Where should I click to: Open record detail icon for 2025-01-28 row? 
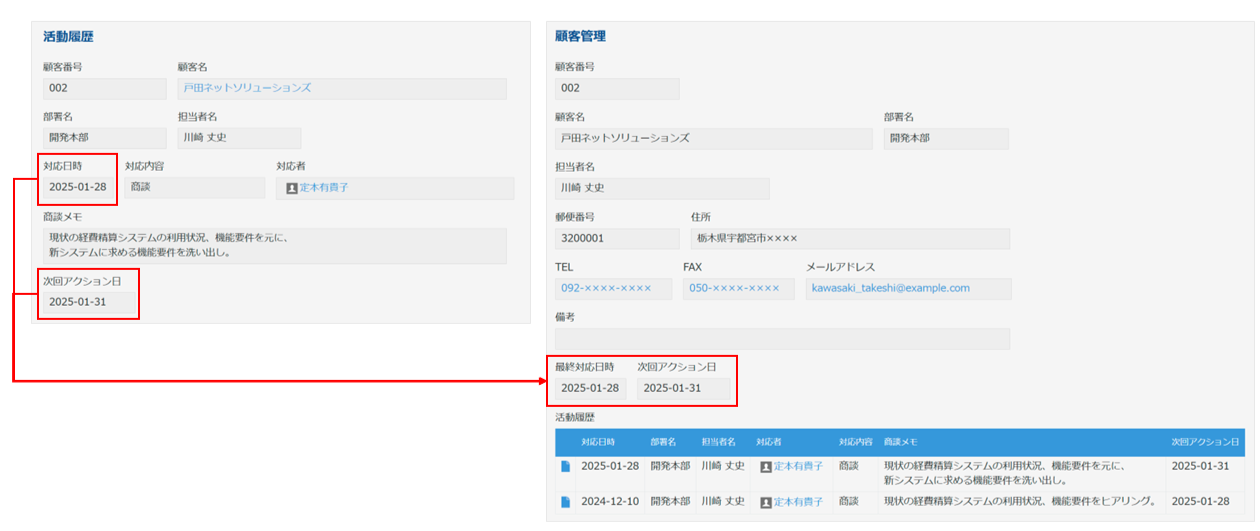coord(566,466)
